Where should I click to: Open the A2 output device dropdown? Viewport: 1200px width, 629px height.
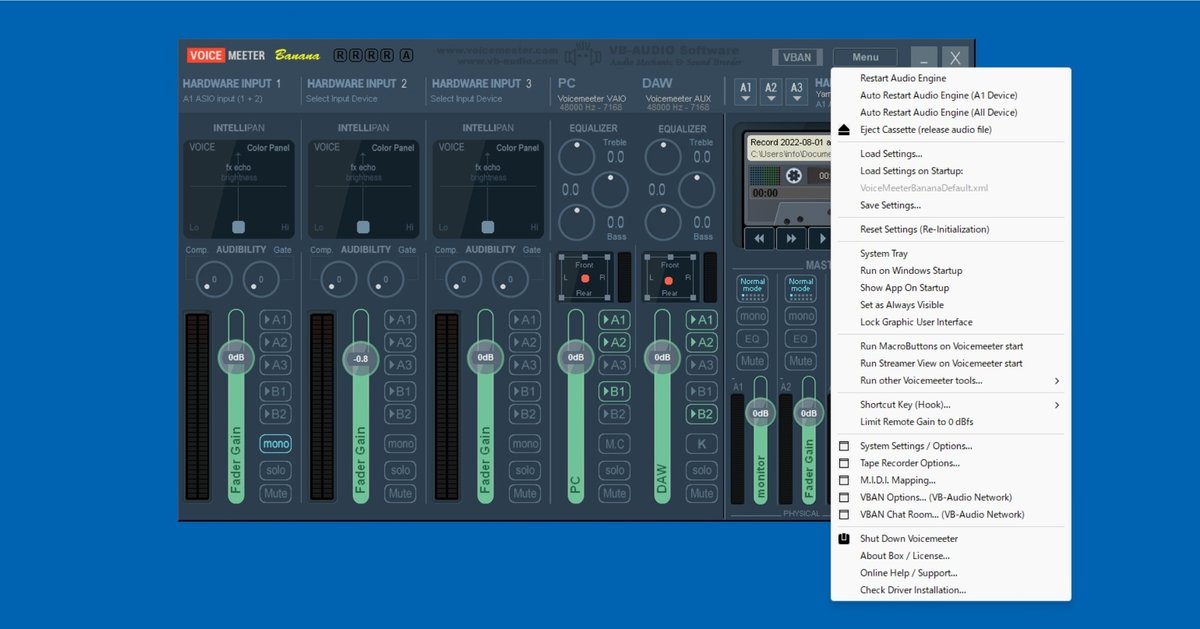click(x=771, y=91)
